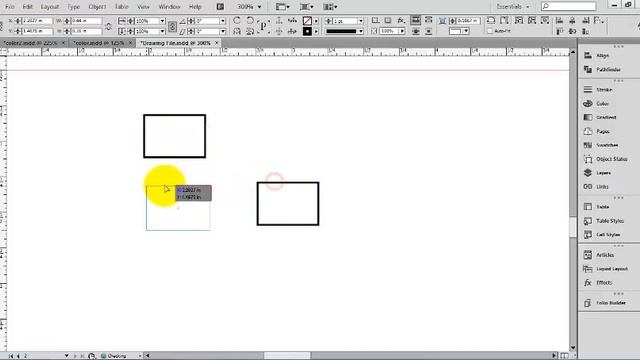
Task: Click the fill color swatch in the control bar
Action: [x=307, y=20]
